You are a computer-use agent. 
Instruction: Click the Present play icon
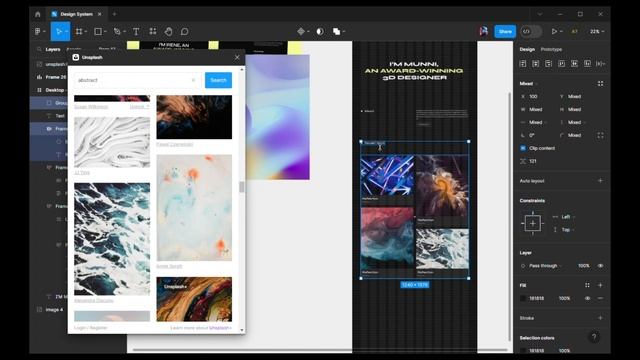[554, 31]
